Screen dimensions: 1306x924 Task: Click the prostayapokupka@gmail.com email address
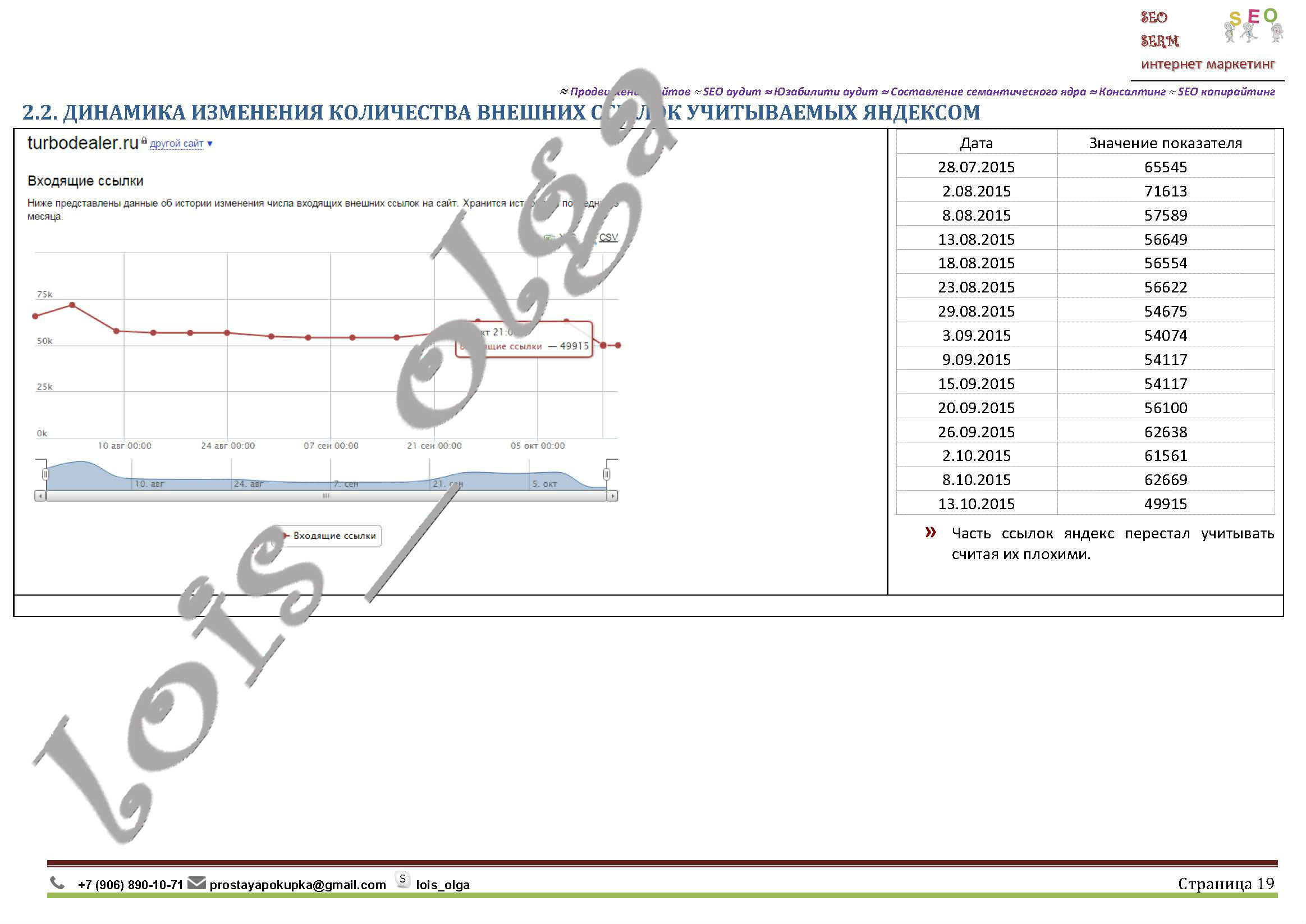point(297,885)
